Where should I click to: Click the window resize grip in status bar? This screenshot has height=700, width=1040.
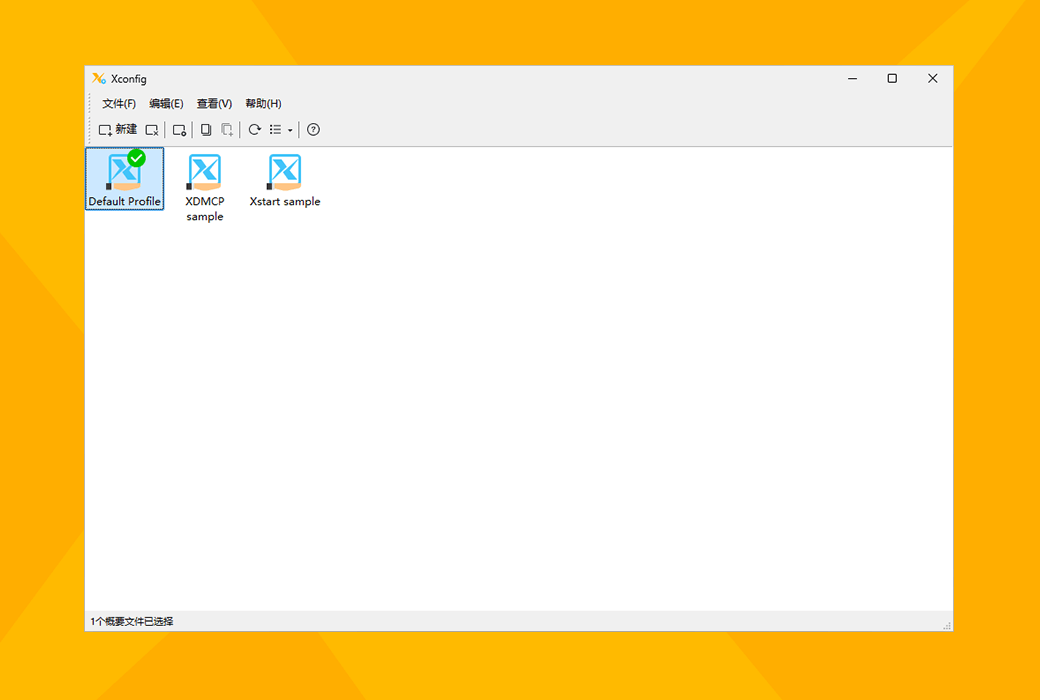[x=947, y=625]
